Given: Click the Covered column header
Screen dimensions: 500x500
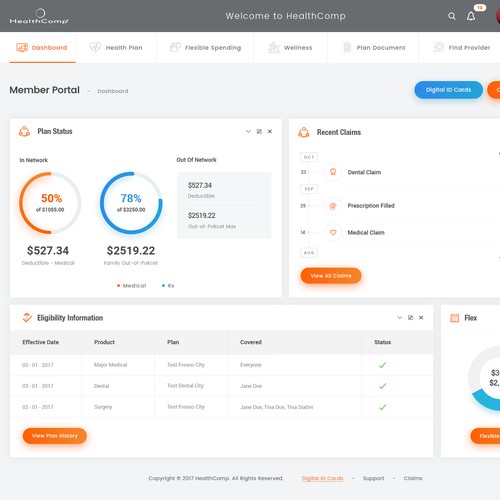Looking at the screenshot, I should [x=251, y=342].
